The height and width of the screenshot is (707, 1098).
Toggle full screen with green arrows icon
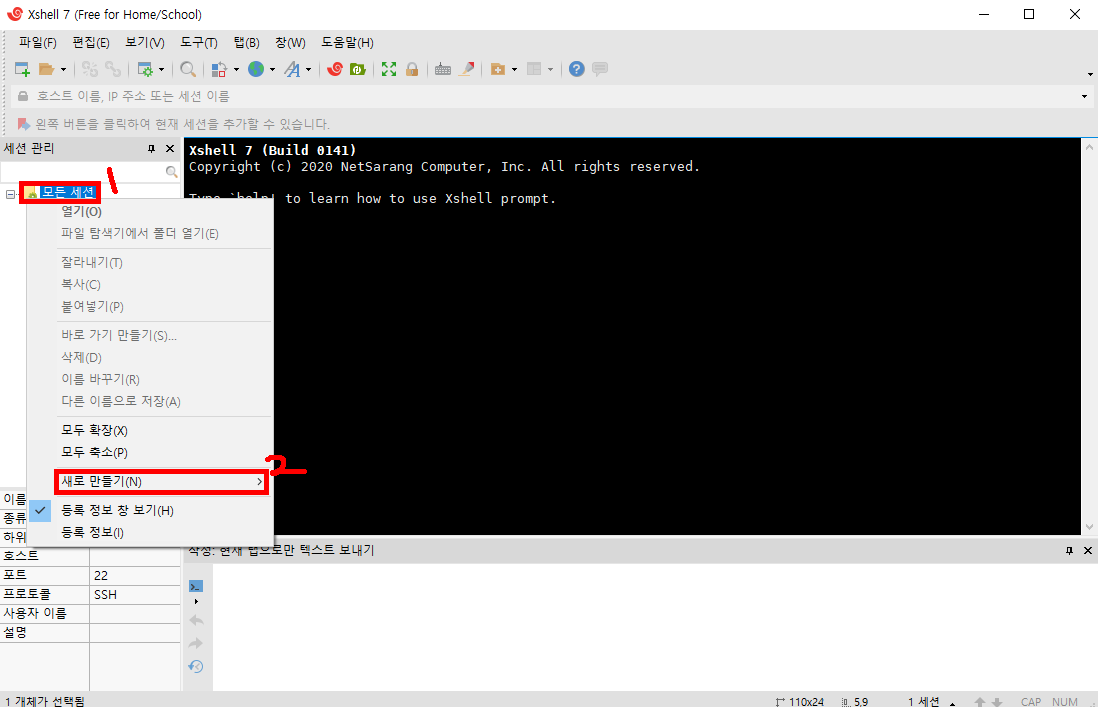[x=389, y=69]
